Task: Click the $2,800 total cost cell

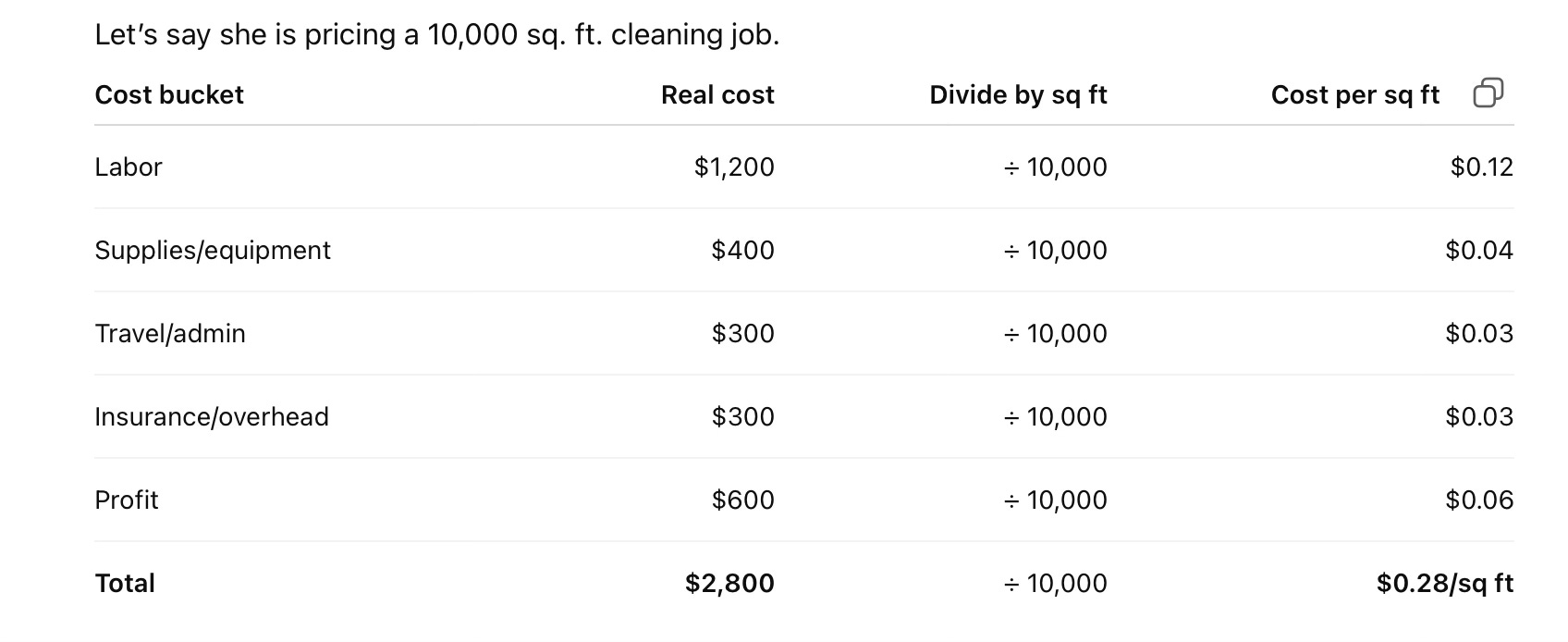Action: 729,583
